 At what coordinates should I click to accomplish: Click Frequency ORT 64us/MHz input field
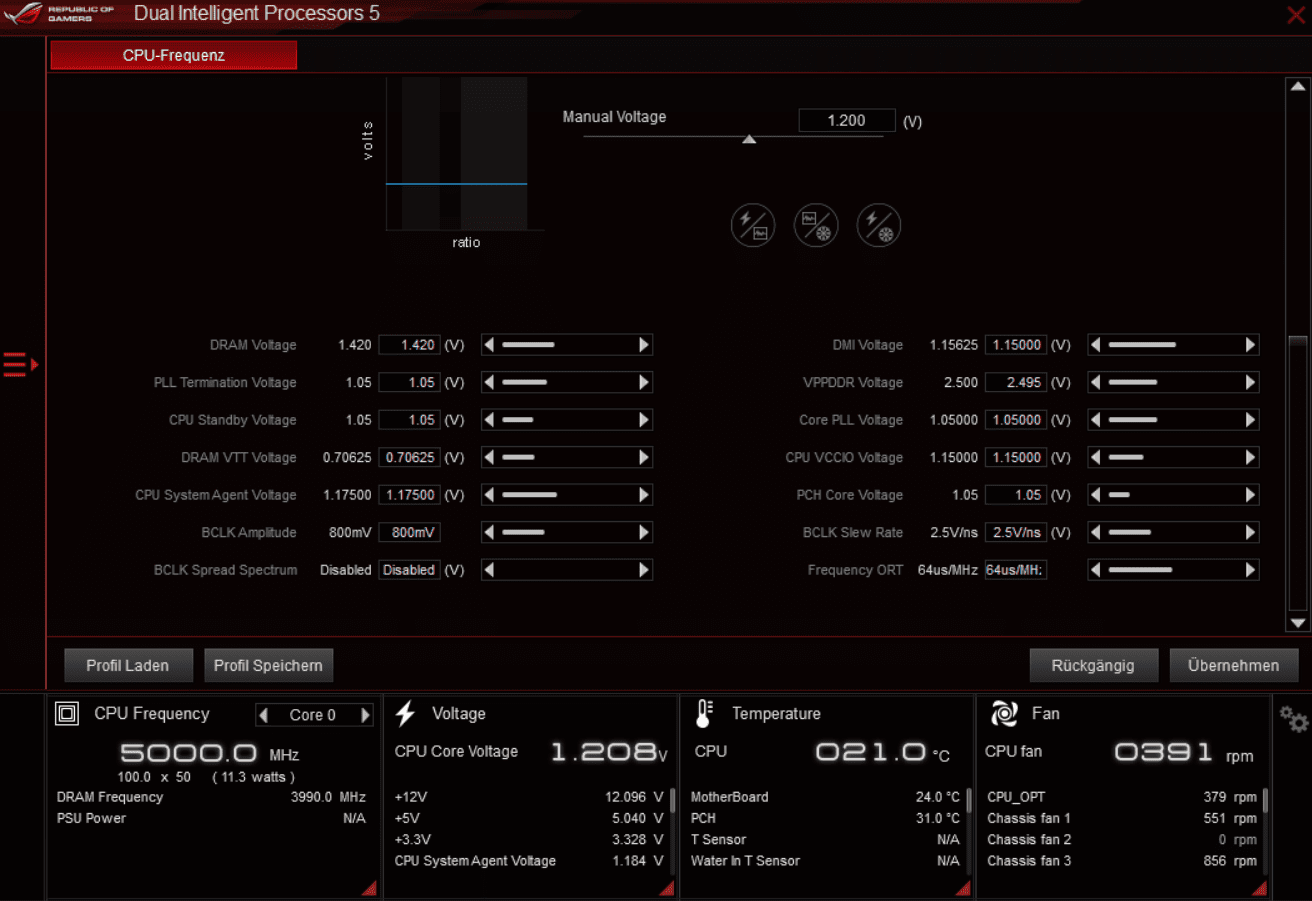[x=1016, y=570]
